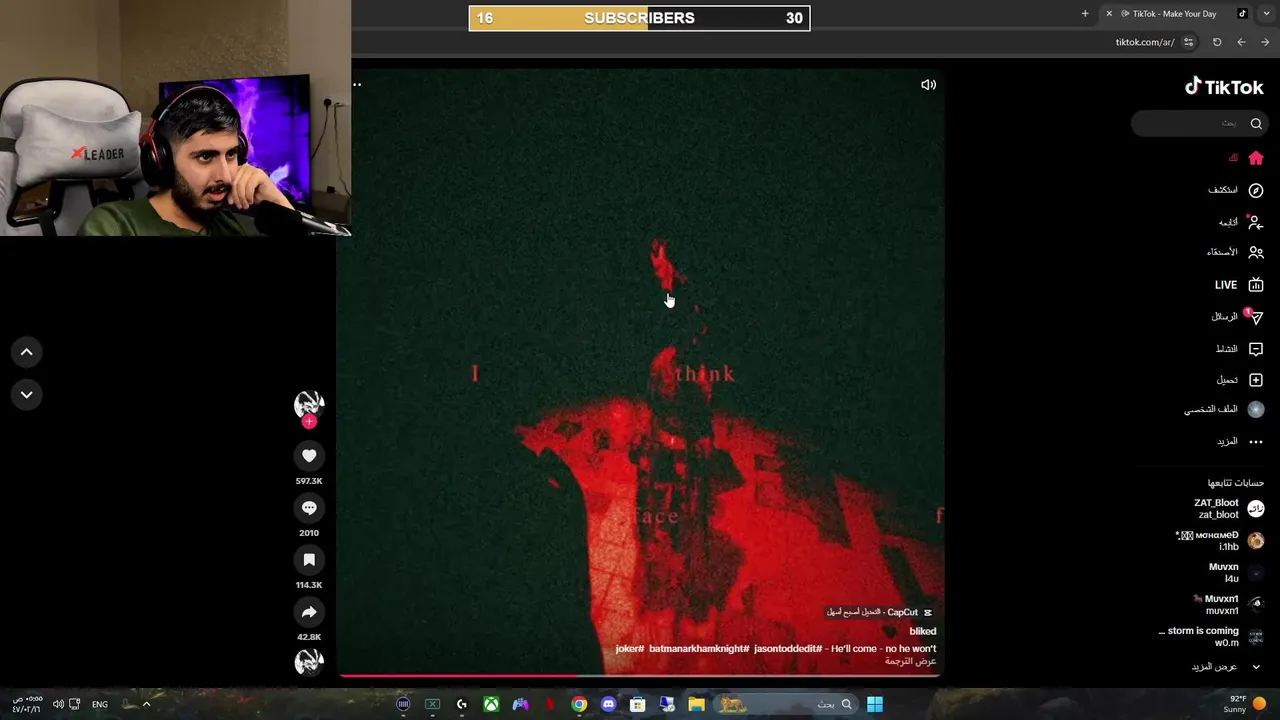Click the tiktok.com/ar/ address bar

tap(1145, 42)
